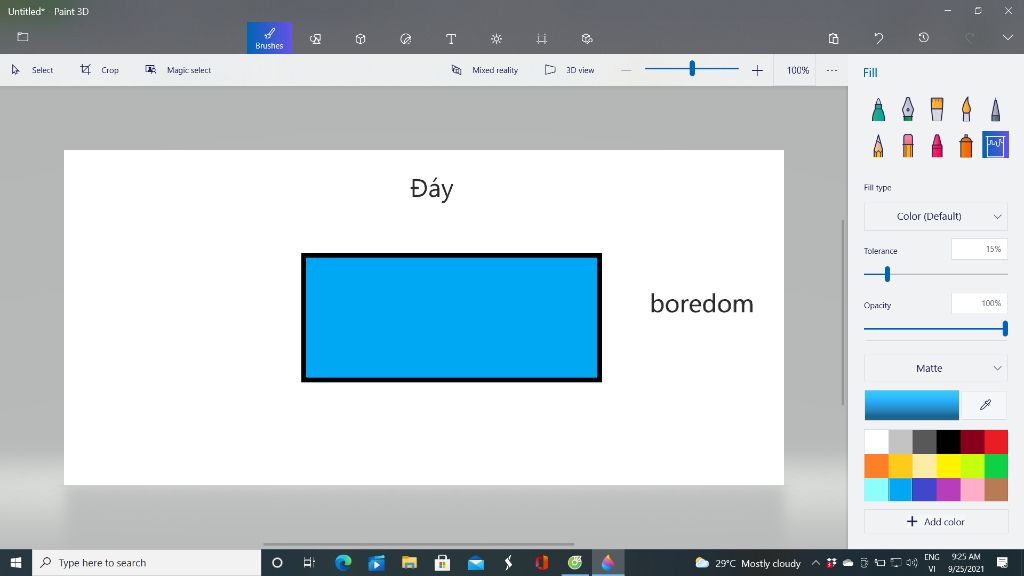Open the Fill type Color (Default) dropdown
The height and width of the screenshot is (576, 1024).
936,216
